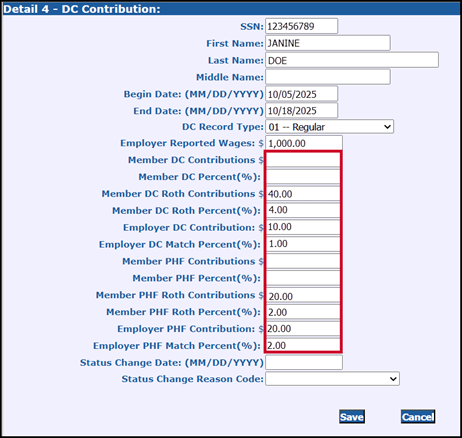Click the Employer PHF Match Percent field
Viewport: 462px width, 438px height.
(303, 345)
